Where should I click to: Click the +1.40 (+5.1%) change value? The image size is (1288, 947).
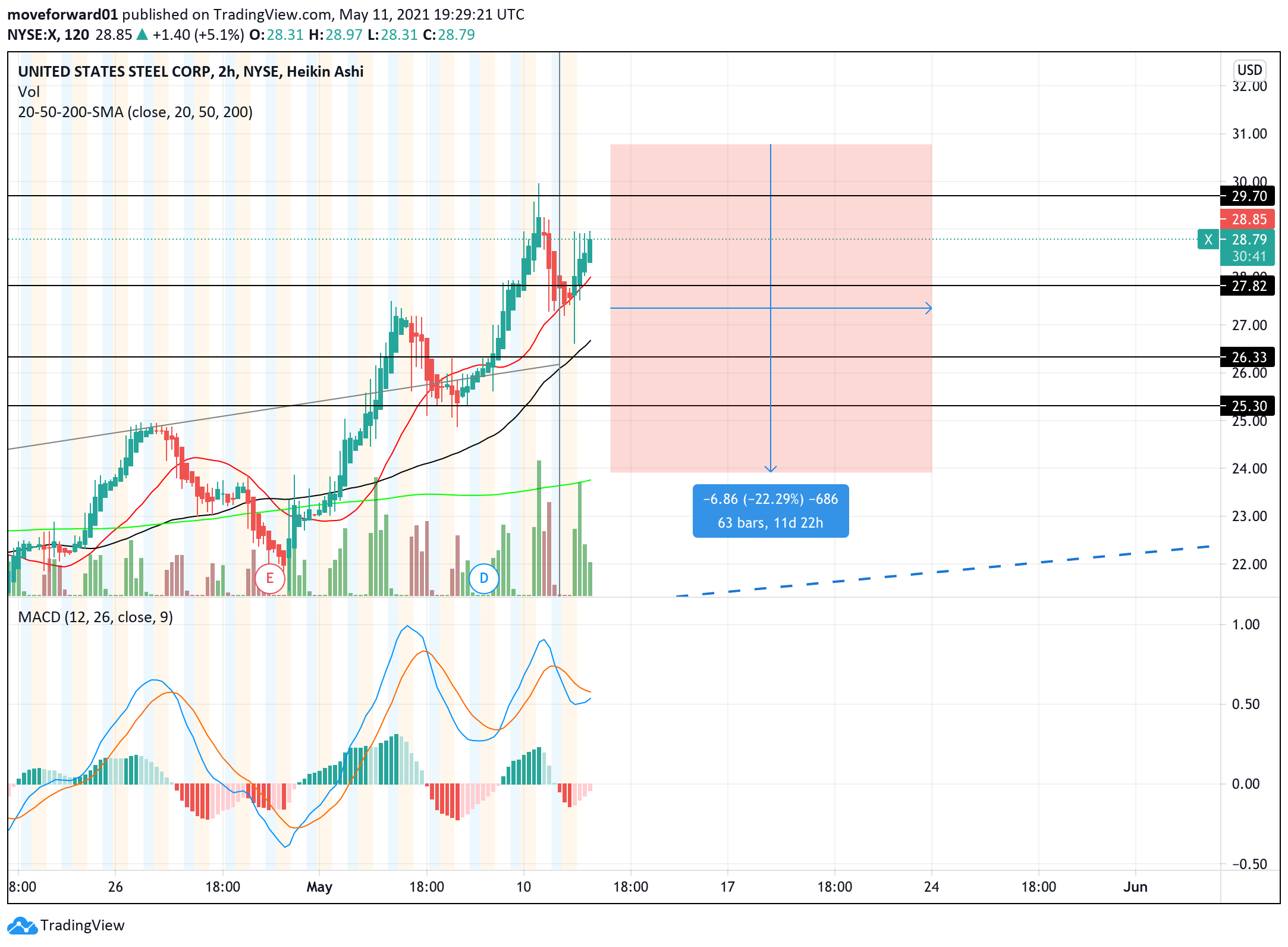(x=198, y=35)
